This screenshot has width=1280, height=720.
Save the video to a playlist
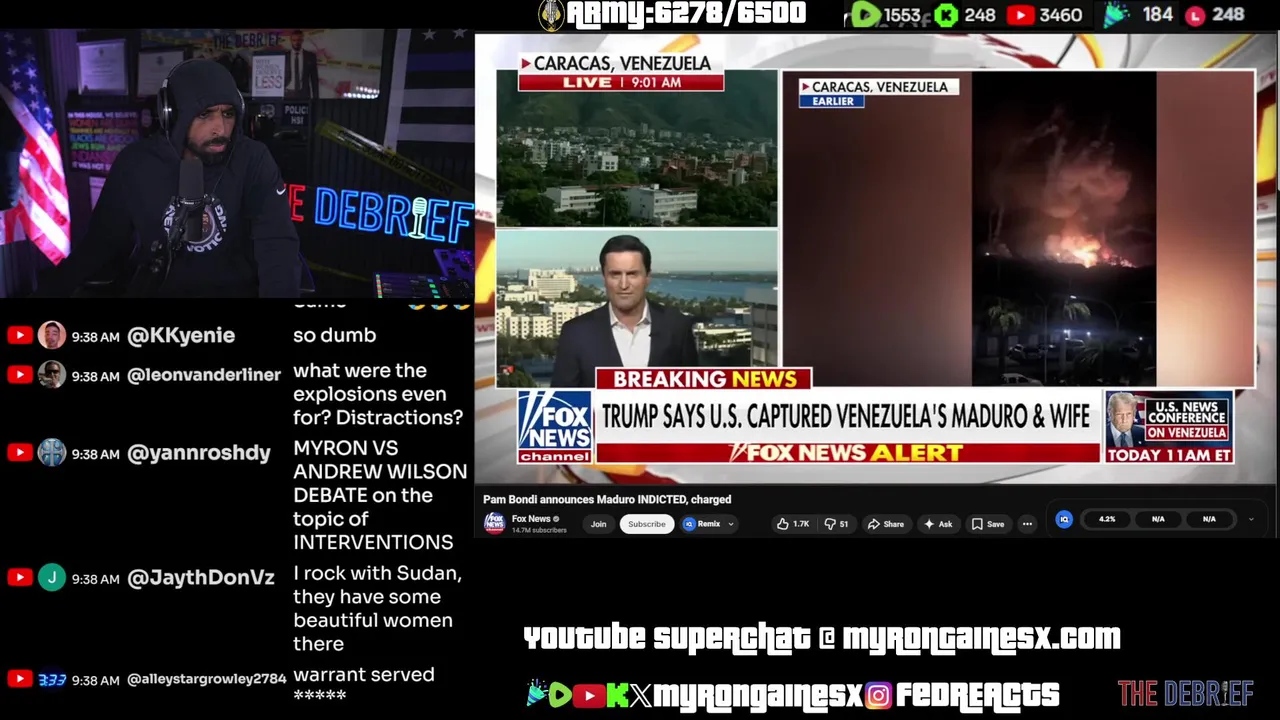coord(988,524)
